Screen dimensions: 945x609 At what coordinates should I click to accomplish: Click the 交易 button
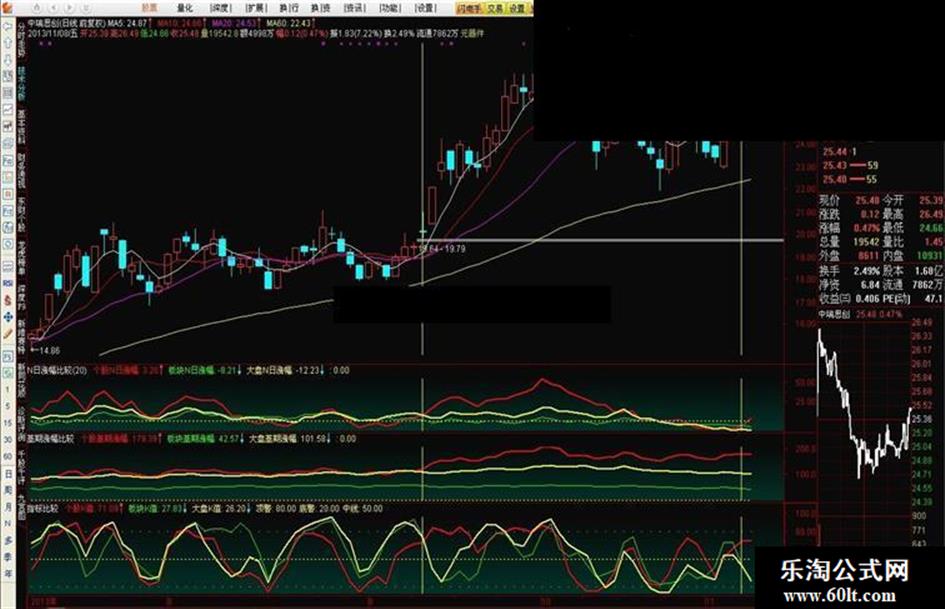click(495, 8)
